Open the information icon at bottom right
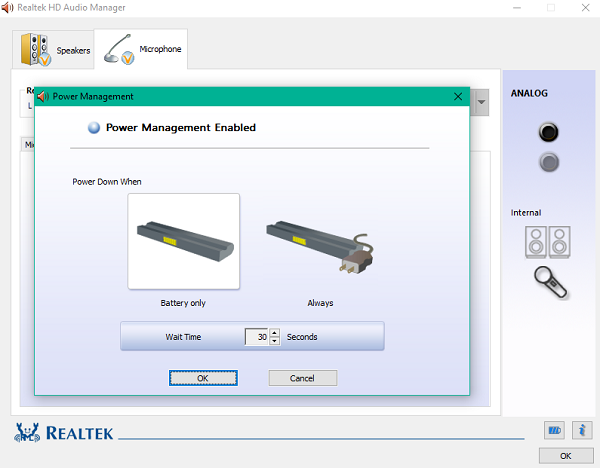 pos(584,430)
